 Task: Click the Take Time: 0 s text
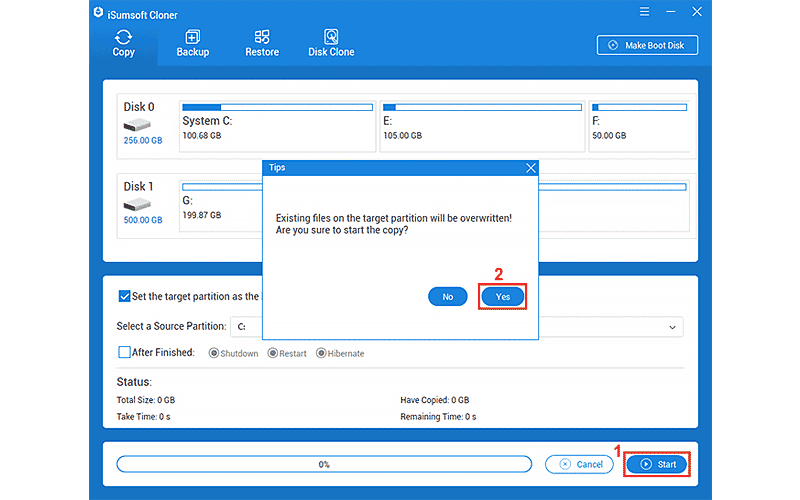coord(143,417)
